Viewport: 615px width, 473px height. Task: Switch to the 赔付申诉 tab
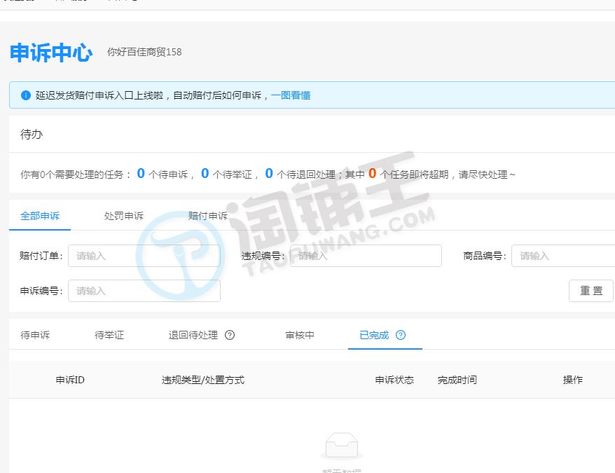click(x=208, y=216)
